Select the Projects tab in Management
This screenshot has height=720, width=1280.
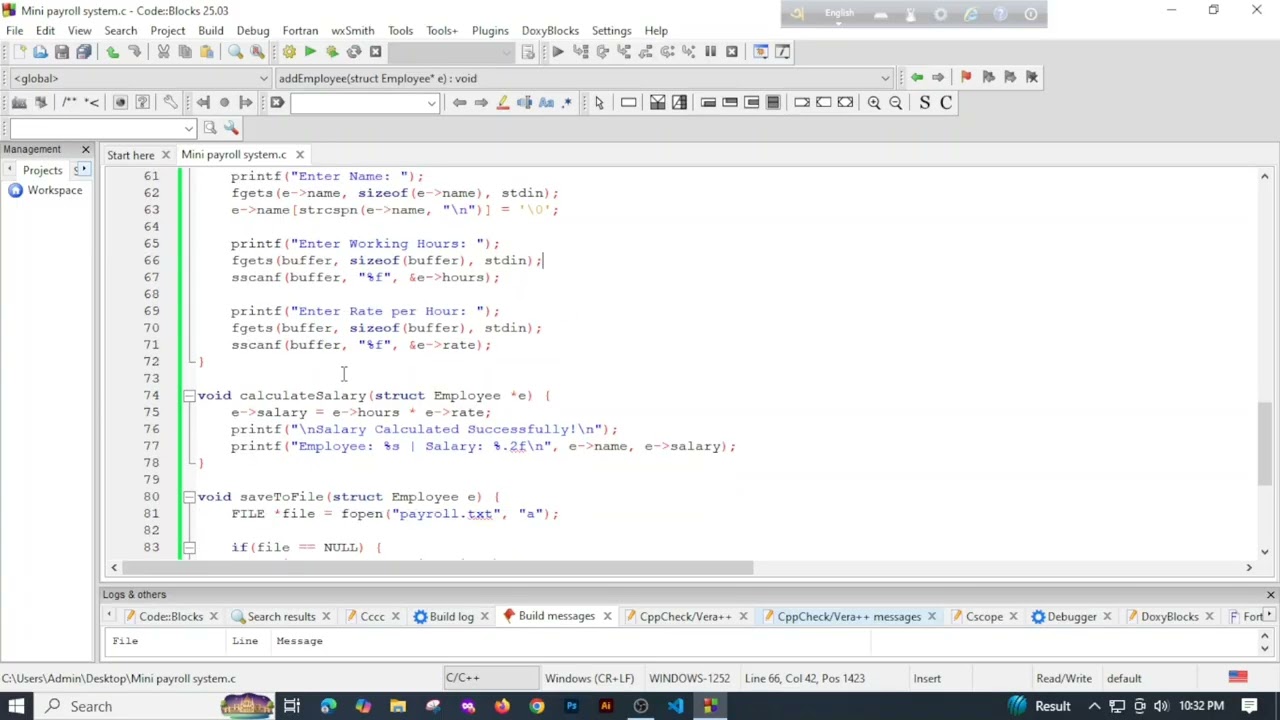pyautogui.click(x=42, y=170)
